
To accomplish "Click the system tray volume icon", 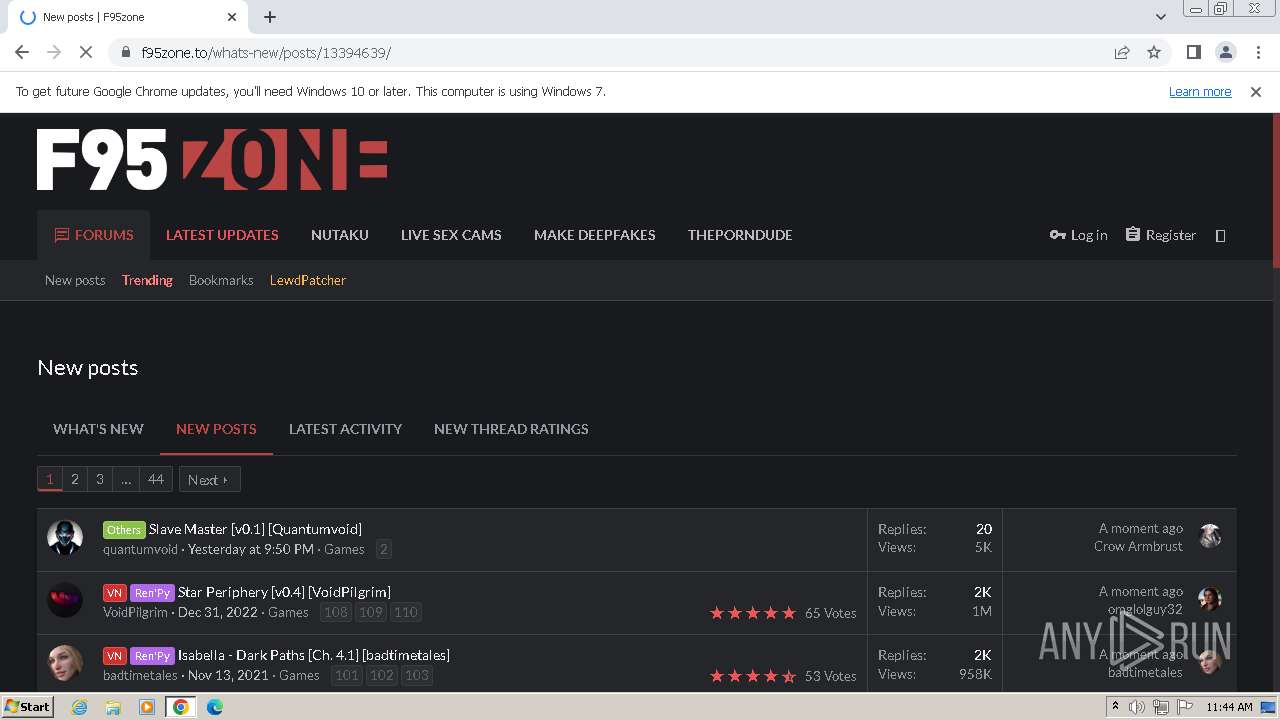I will point(1137,707).
